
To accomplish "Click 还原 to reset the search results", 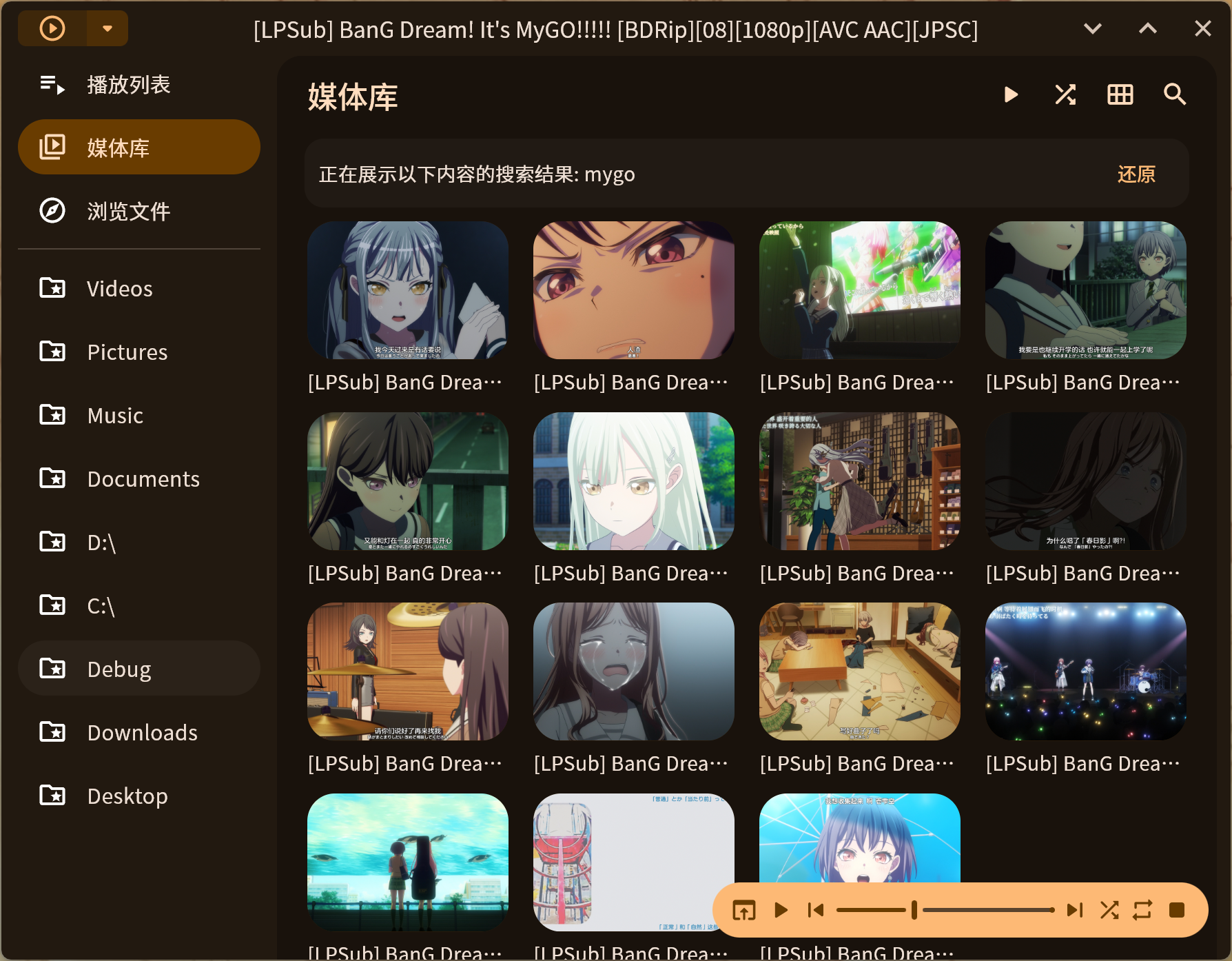I will click(1136, 174).
